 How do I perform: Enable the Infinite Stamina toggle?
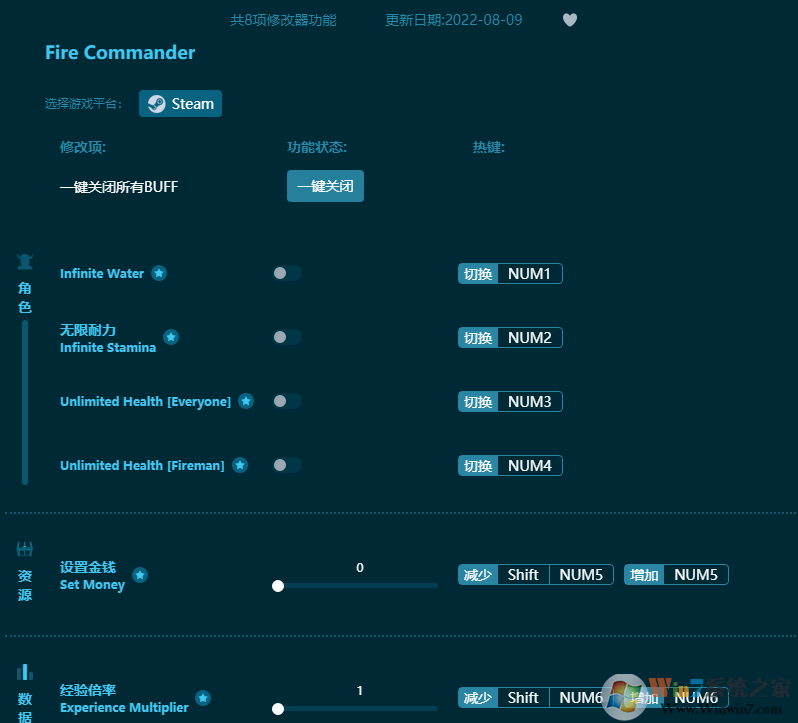pyautogui.click(x=287, y=337)
